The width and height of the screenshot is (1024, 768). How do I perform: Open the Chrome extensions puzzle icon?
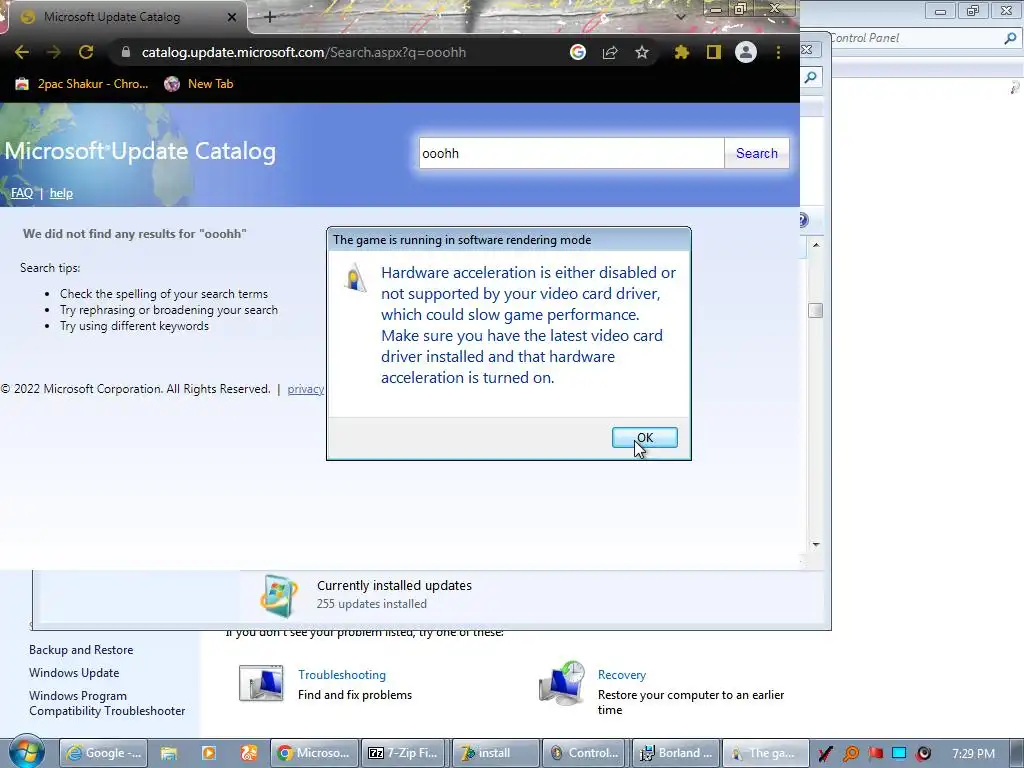[x=682, y=52]
